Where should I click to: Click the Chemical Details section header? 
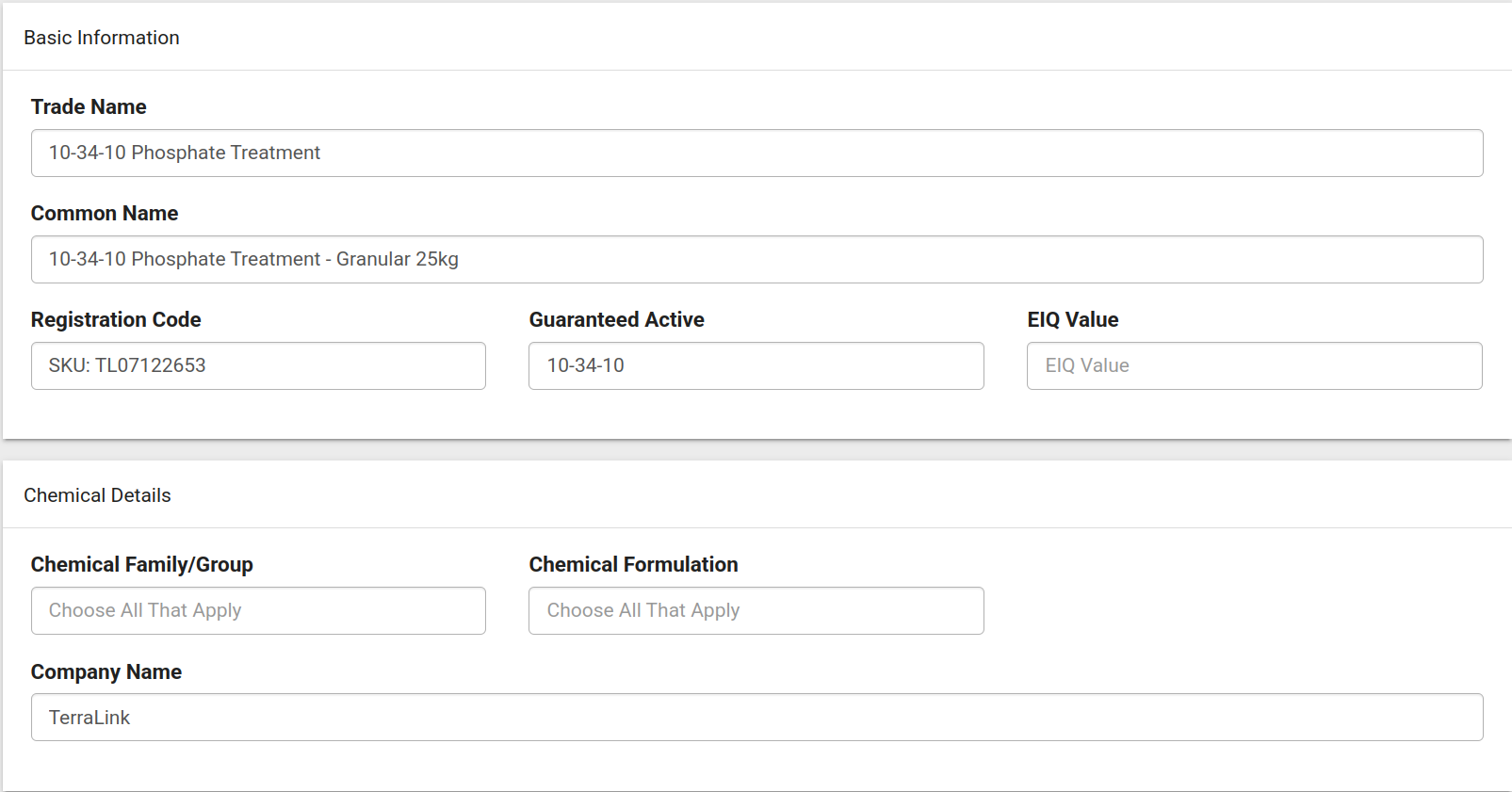coord(97,495)
